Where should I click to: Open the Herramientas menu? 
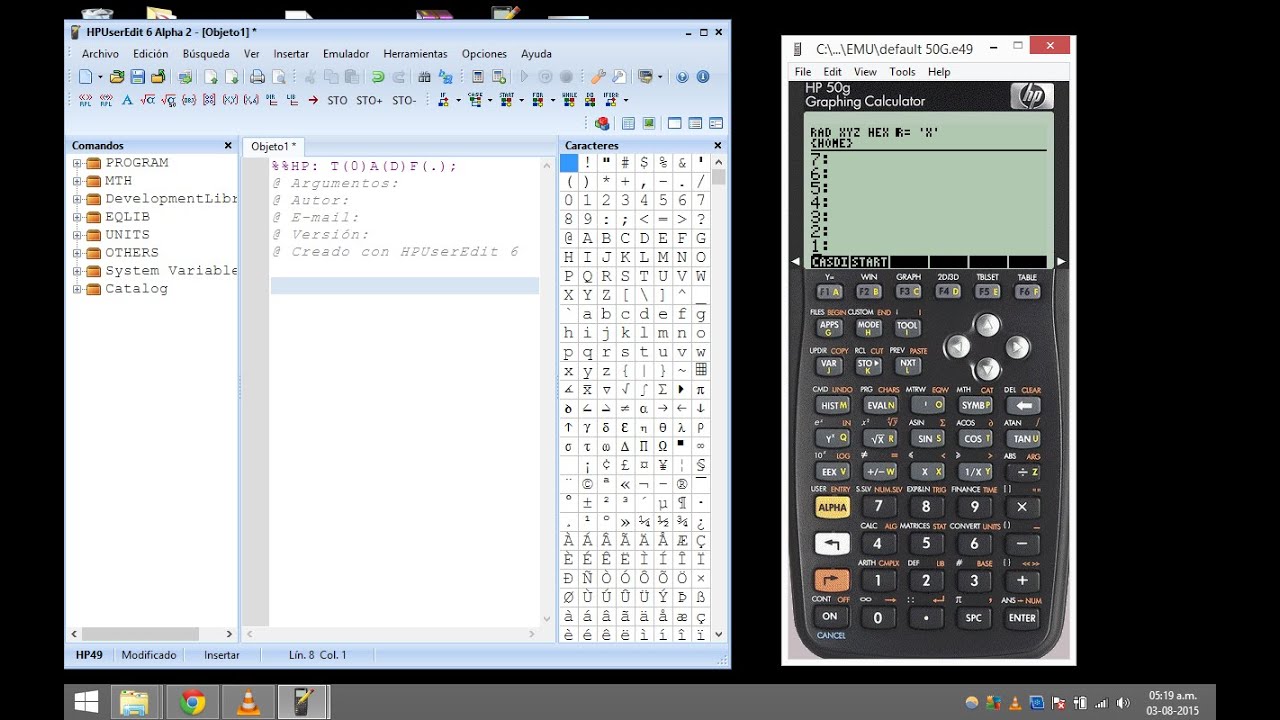point(415,54)
